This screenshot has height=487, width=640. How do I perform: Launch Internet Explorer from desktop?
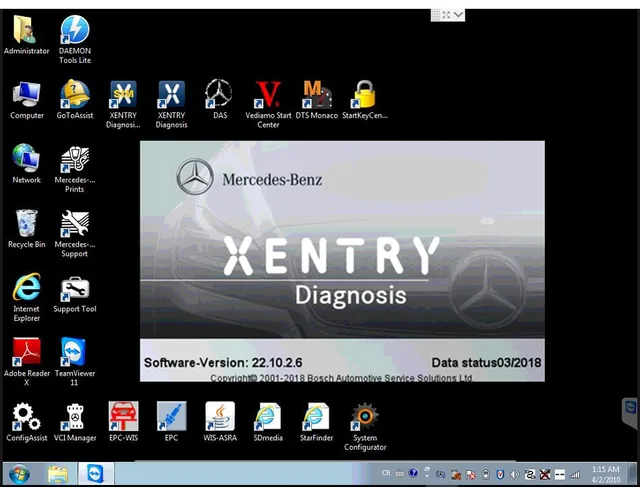27,297
